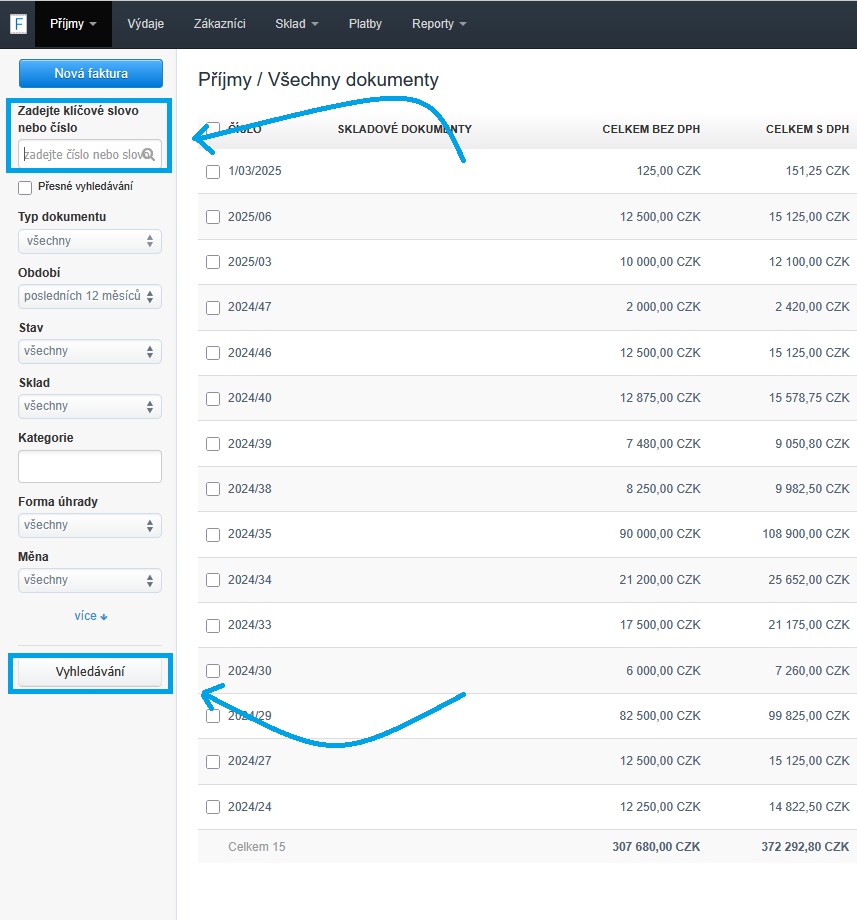Open the Příjmy menu
Image resolution: width=857 pixels, height=920 pixels.
click(73, 24)
